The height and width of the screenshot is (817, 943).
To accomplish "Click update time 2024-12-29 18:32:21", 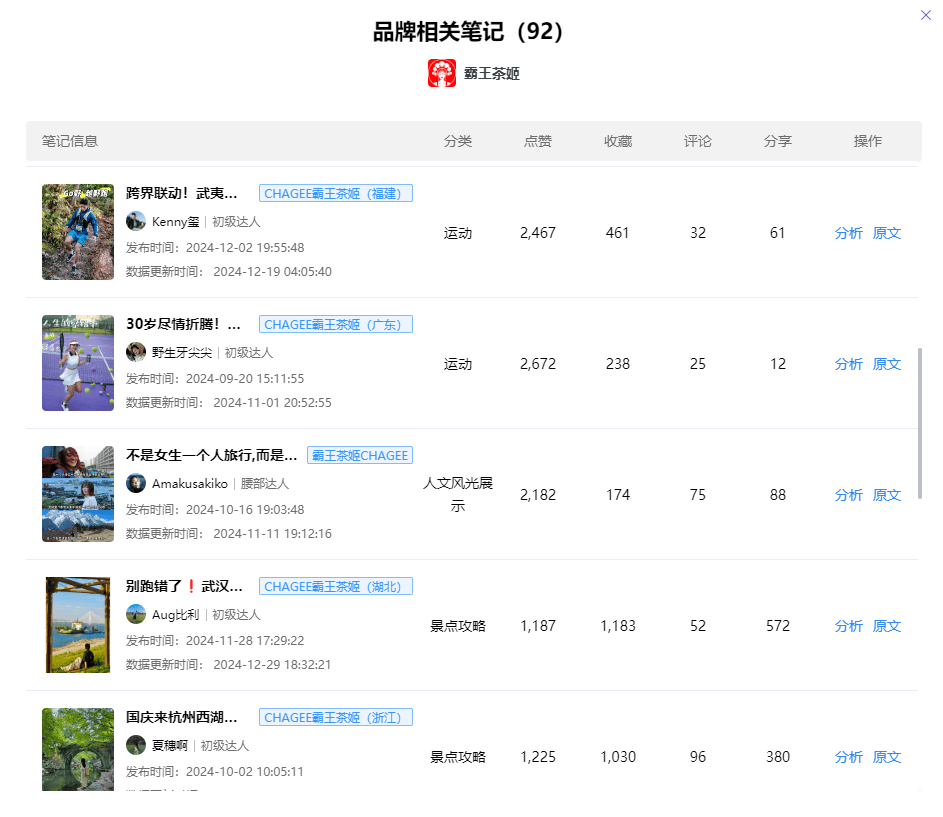I will point(272,665).
